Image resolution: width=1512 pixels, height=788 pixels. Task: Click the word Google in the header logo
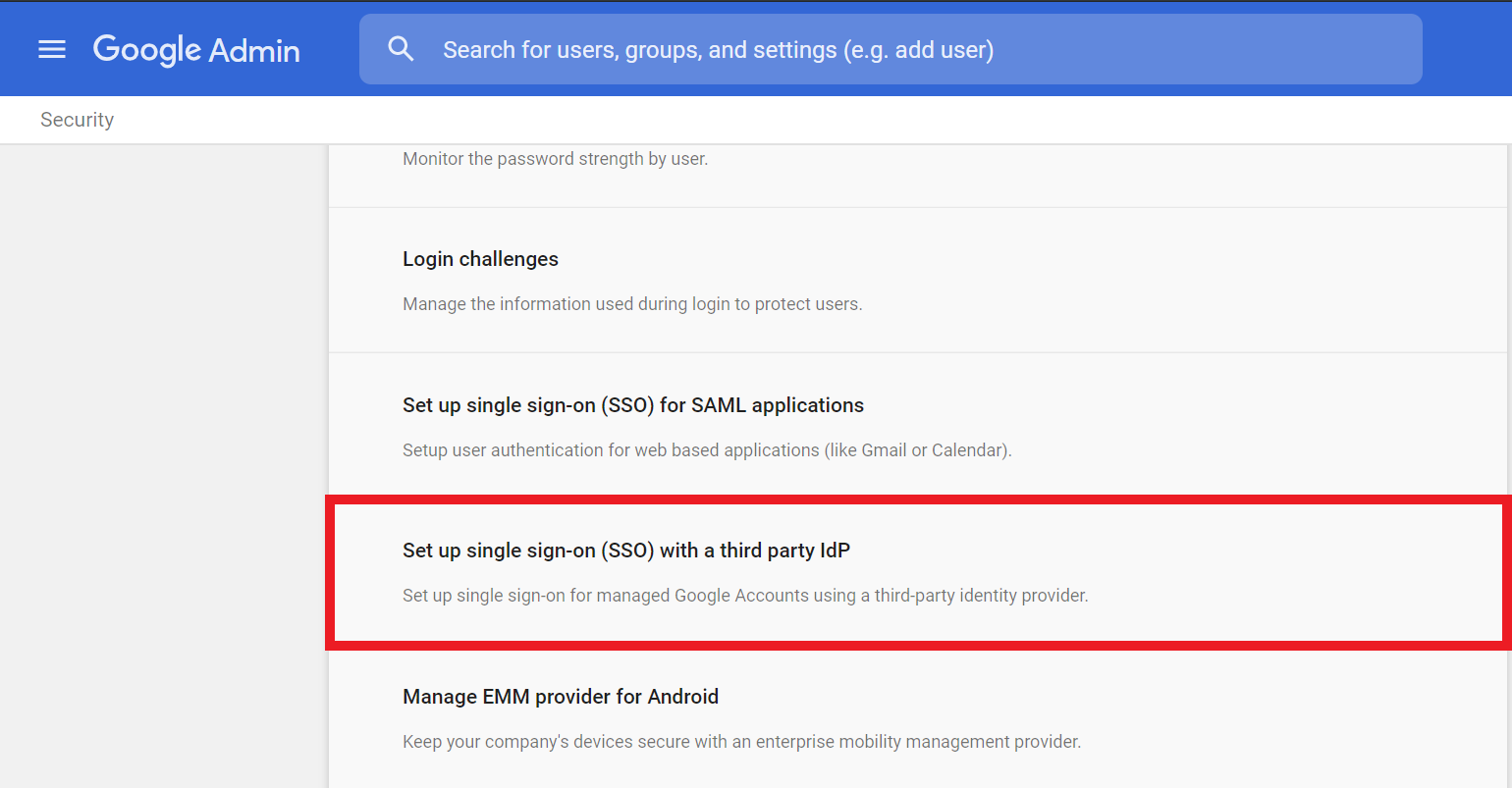pos(147,49)
